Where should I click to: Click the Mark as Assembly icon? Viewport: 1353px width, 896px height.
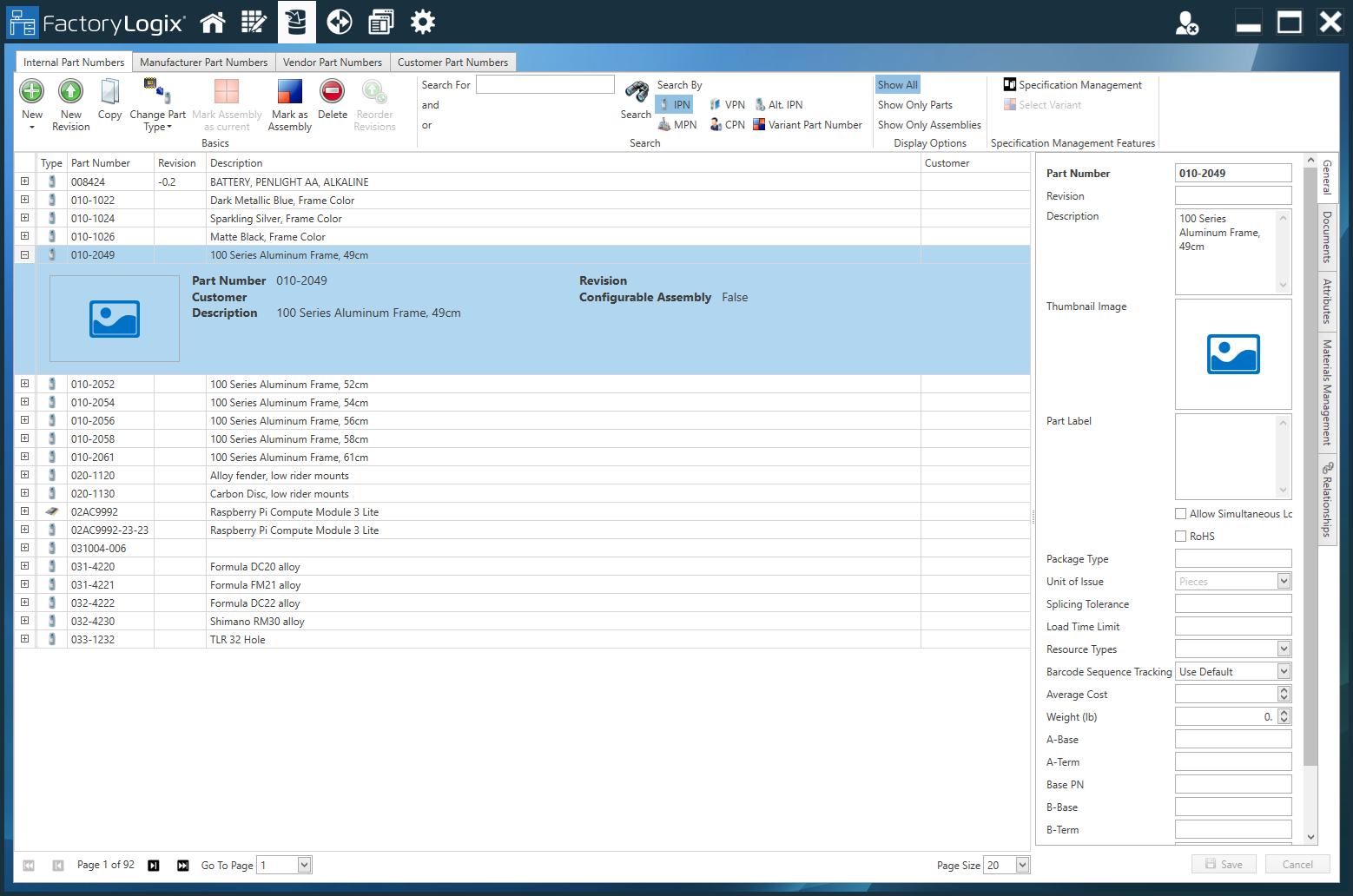(289, 91)
